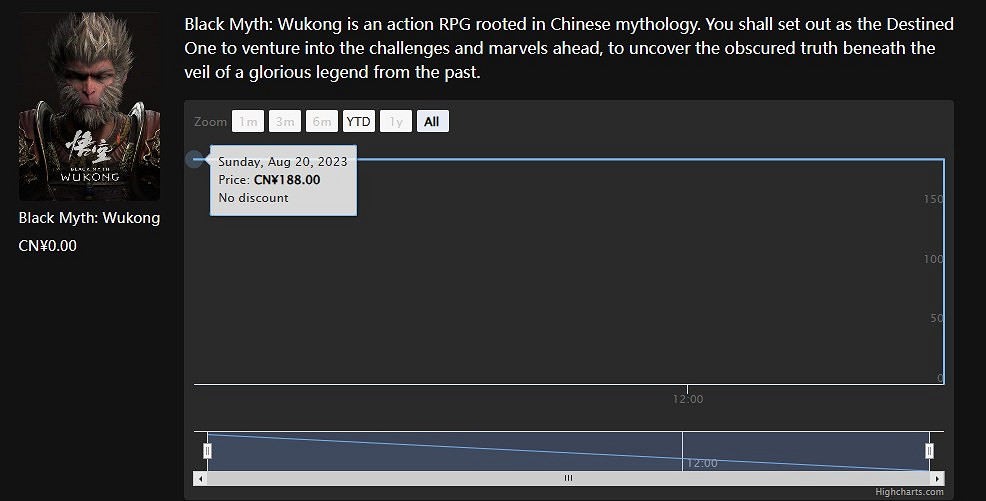The width and height of the screenshot is (986, 501).
Task: Set chart zoom to 3m
Action: 285,122
